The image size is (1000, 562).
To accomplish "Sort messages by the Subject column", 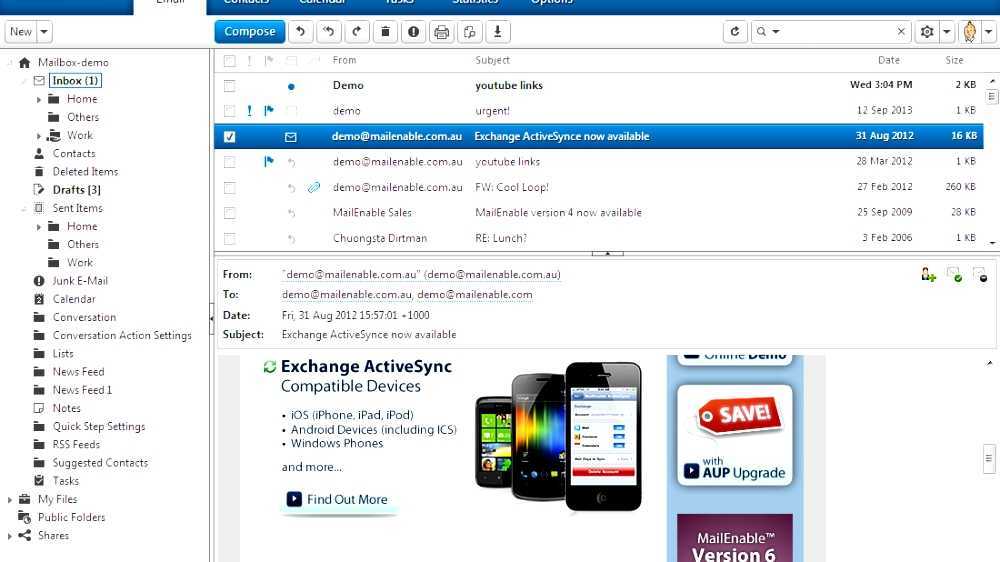I will (x=492, y=60).
